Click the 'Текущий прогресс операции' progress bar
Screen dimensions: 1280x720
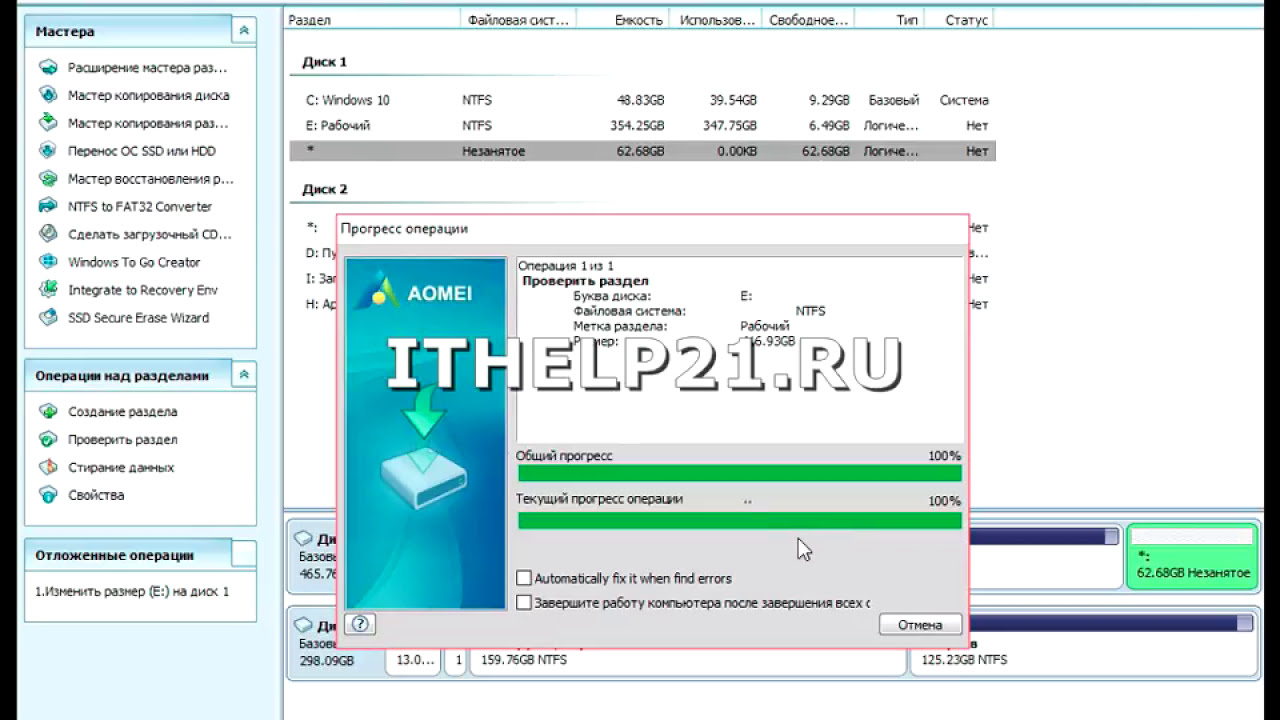tap(739, 520)
